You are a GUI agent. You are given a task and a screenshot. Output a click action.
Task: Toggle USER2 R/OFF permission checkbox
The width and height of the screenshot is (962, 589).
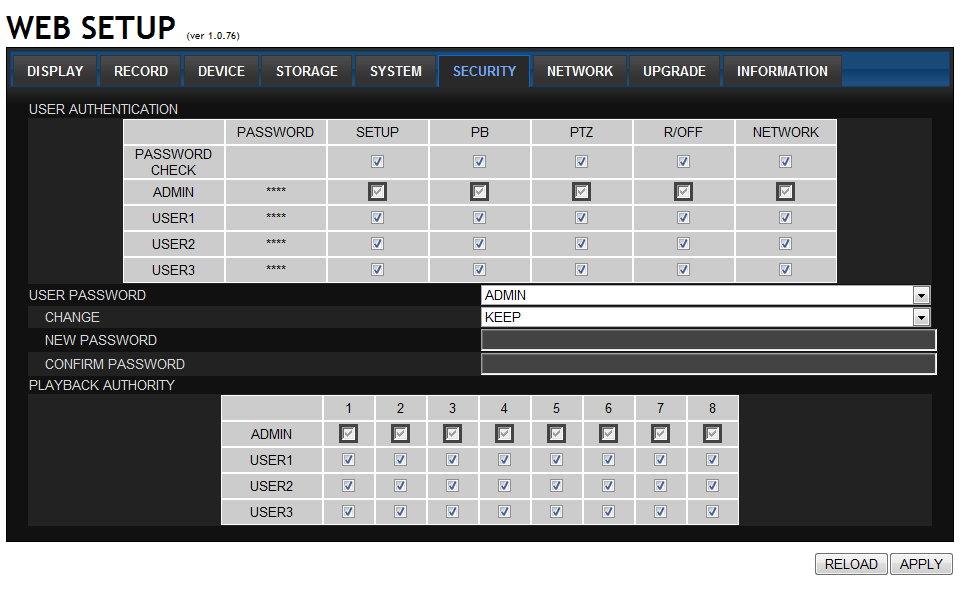click(683, 244)
